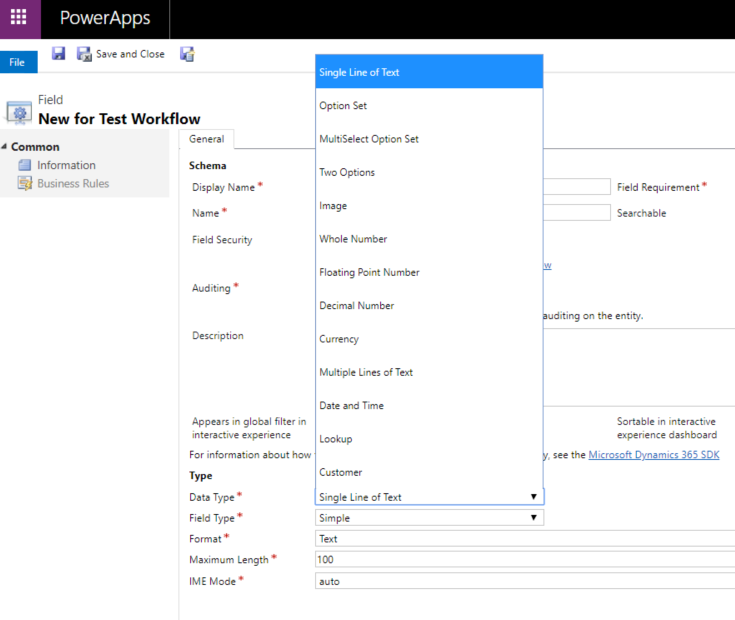Image resolution: width=735 pixels, height=620 pixels.
Task: Select Single Line of Text option
Action: point(429,72)
